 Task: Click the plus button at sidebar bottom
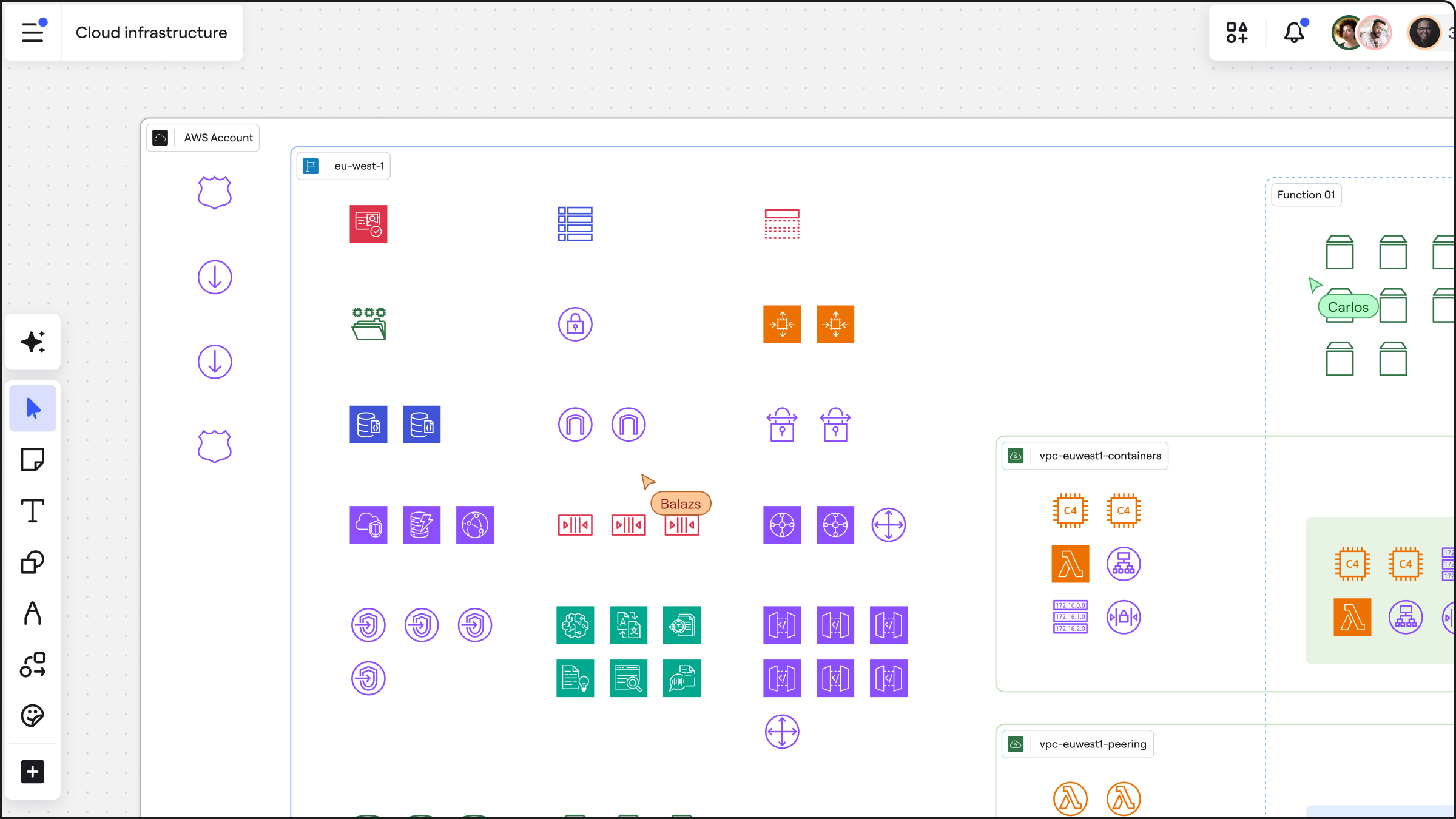pos(32,772)
